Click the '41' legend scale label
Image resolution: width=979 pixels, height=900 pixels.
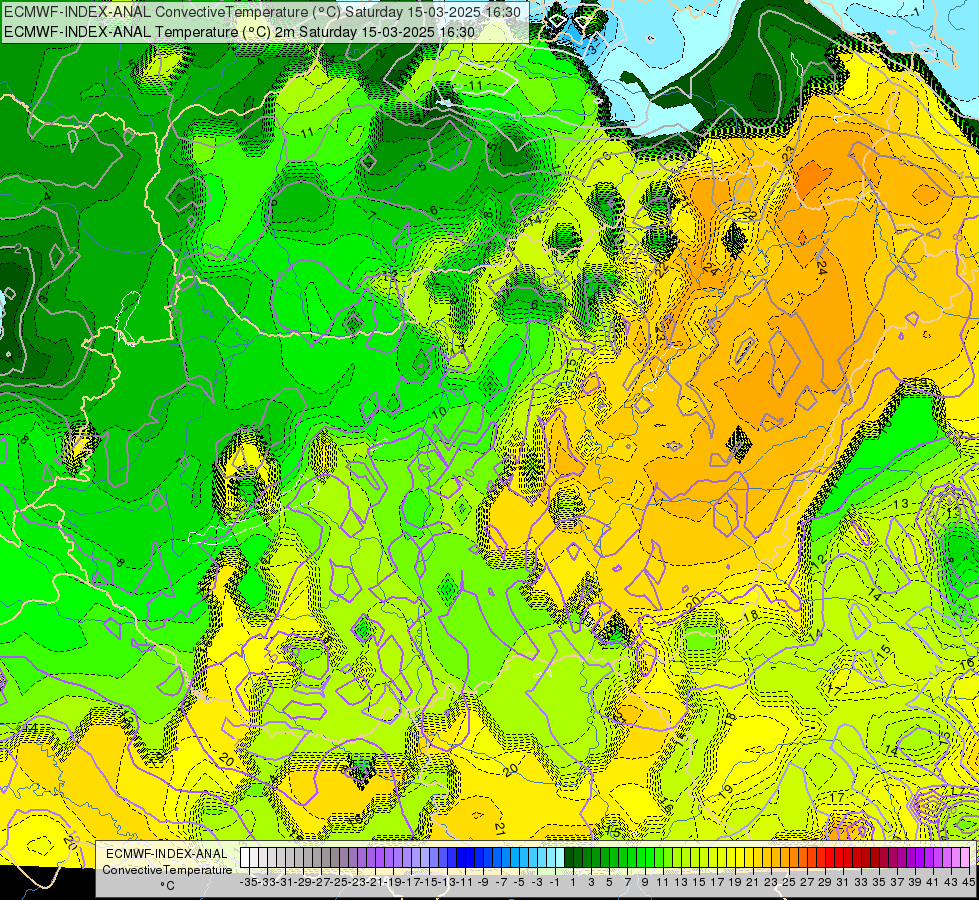[x=933, y=883]
